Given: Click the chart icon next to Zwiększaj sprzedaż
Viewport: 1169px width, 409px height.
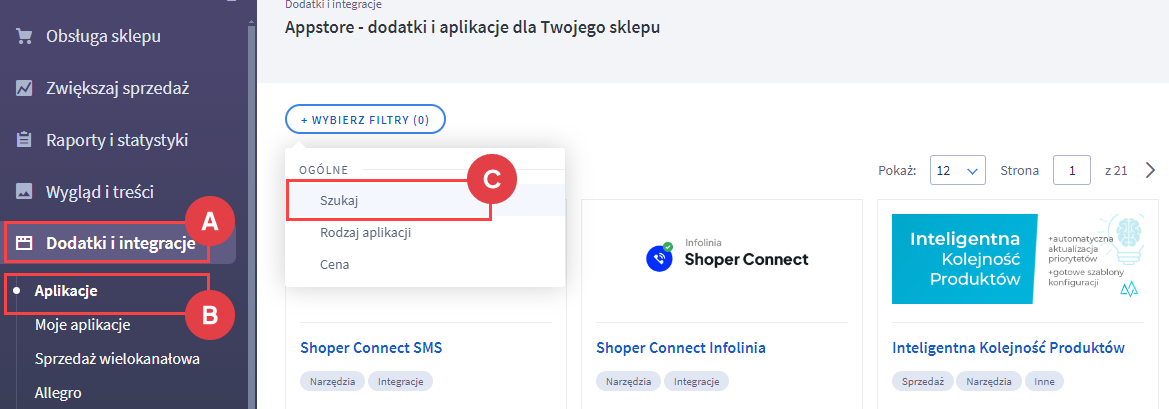Looking at the screenshot, I should tap(23, 88).
